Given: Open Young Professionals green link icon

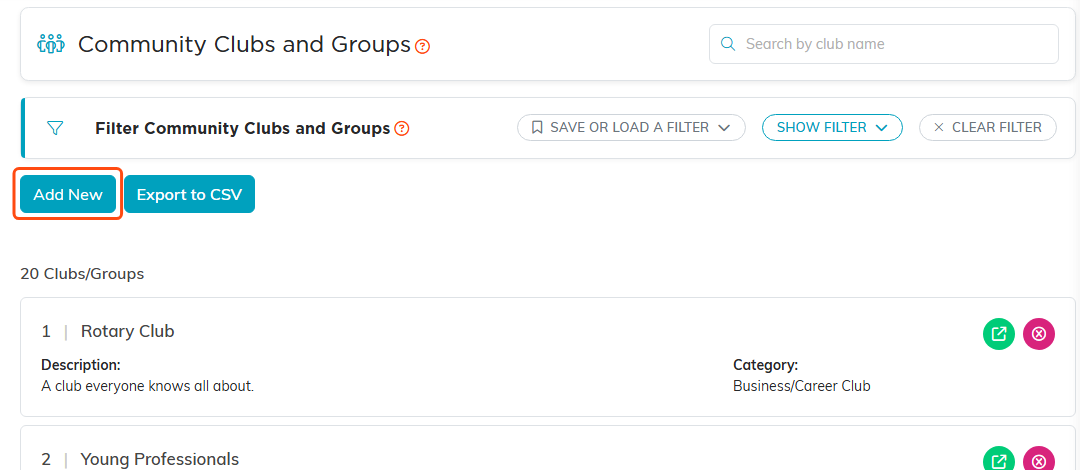Looking at the screenshot, I should 999,460.
